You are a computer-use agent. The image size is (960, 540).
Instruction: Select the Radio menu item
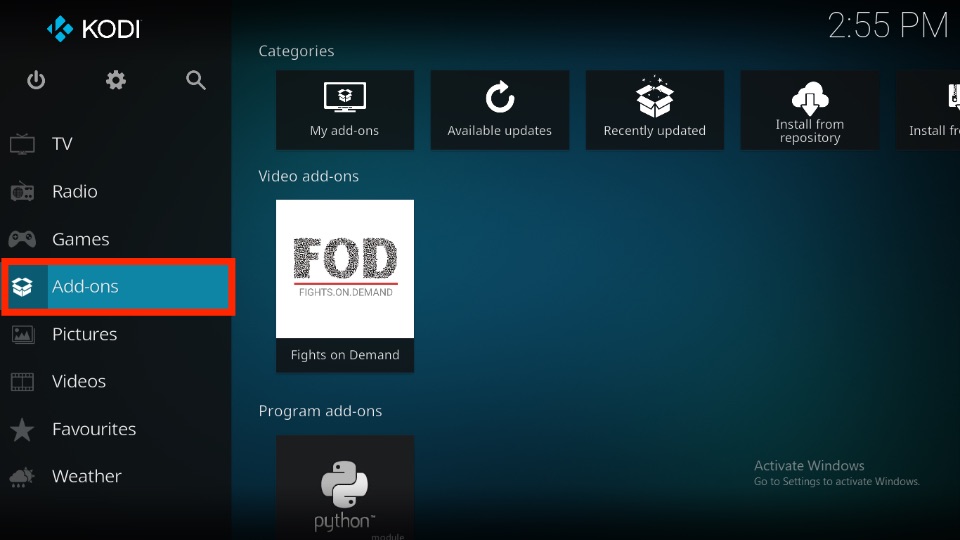tap(116, 192)
